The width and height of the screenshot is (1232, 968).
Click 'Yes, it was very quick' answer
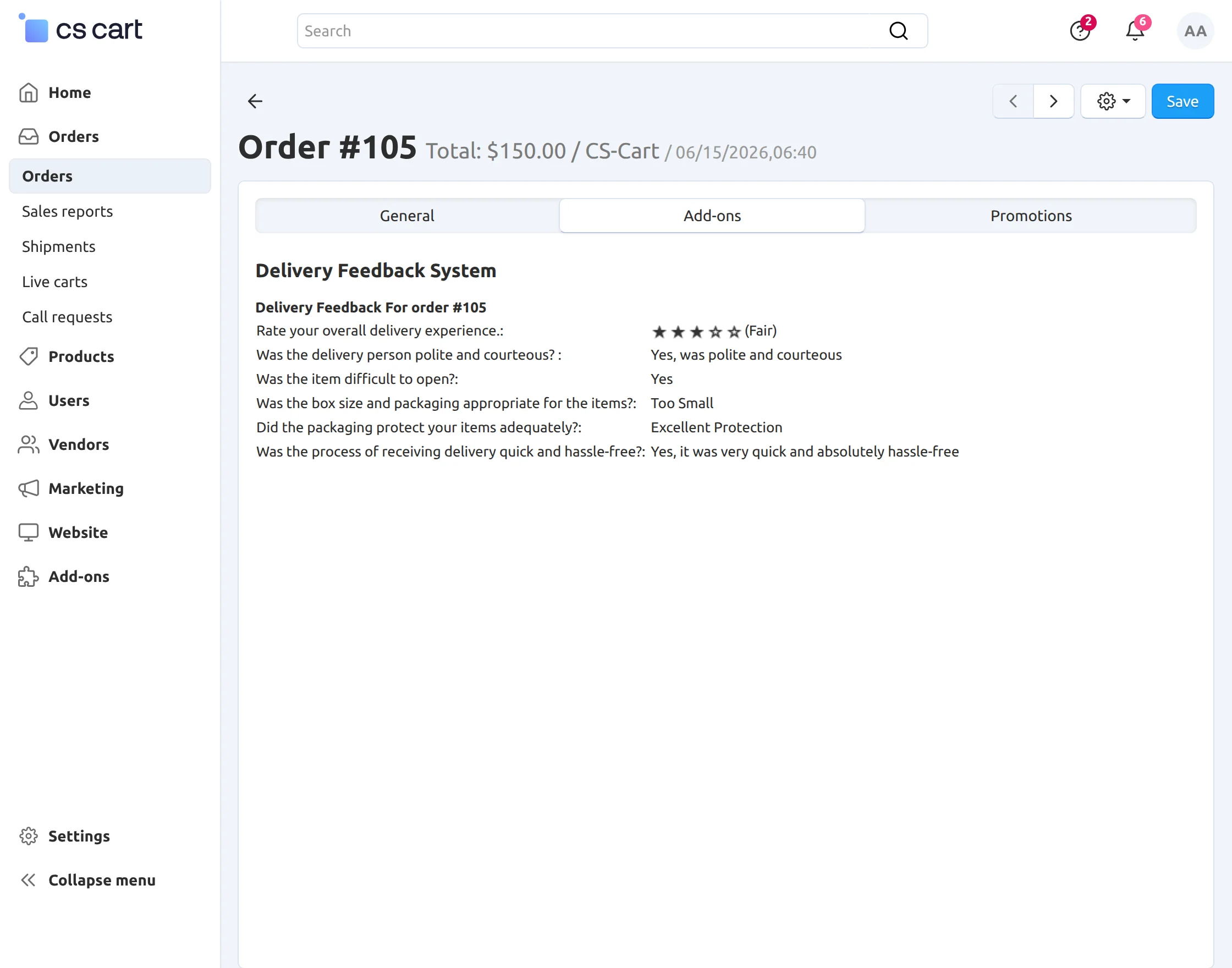point(805,452)
